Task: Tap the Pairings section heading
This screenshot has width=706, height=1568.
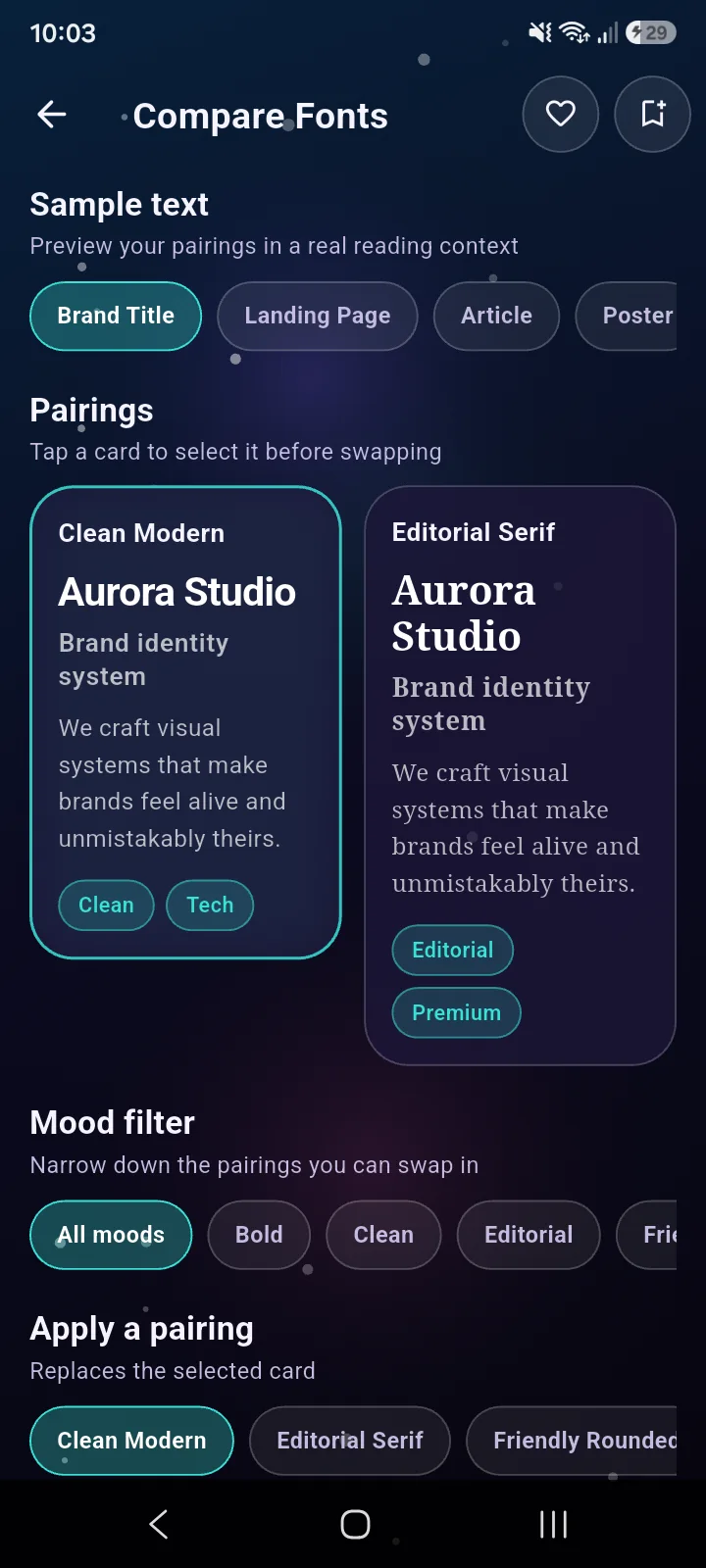Action: tap(92, 410)
